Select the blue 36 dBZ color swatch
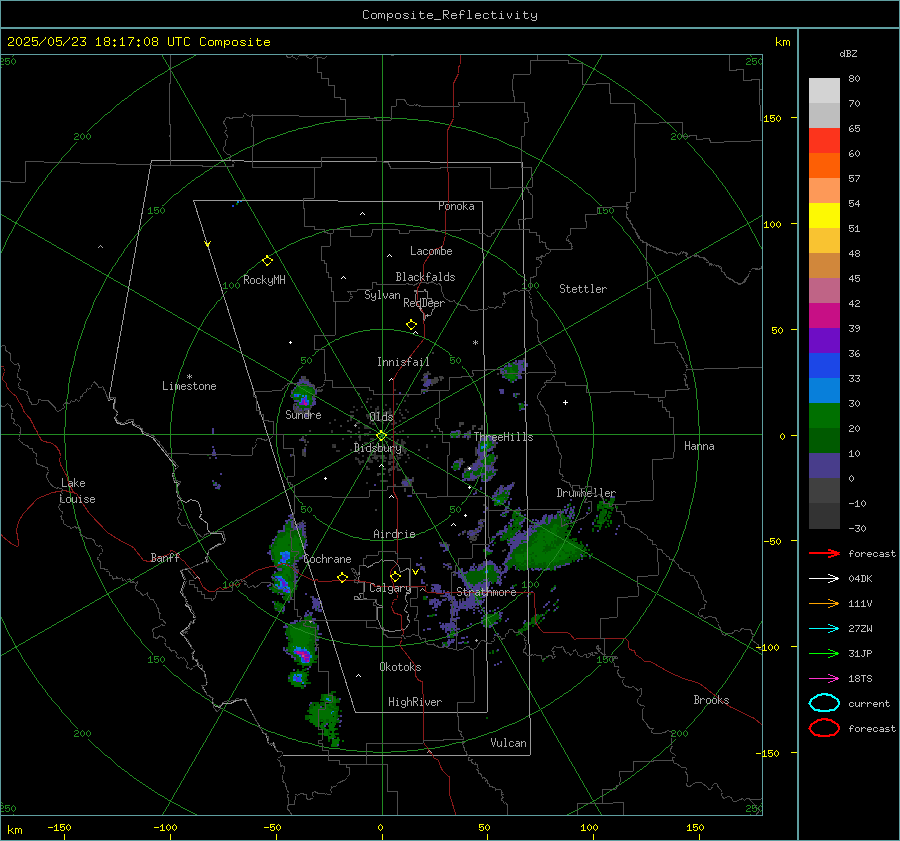Viewport: 900px width, 841px height. tap(824, 366)
